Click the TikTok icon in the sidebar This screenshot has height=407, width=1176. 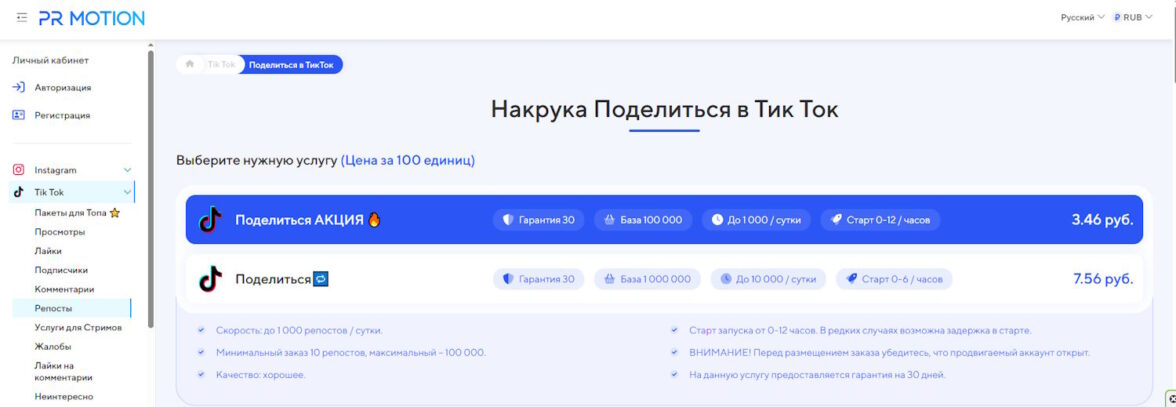[x=18, y=192]
